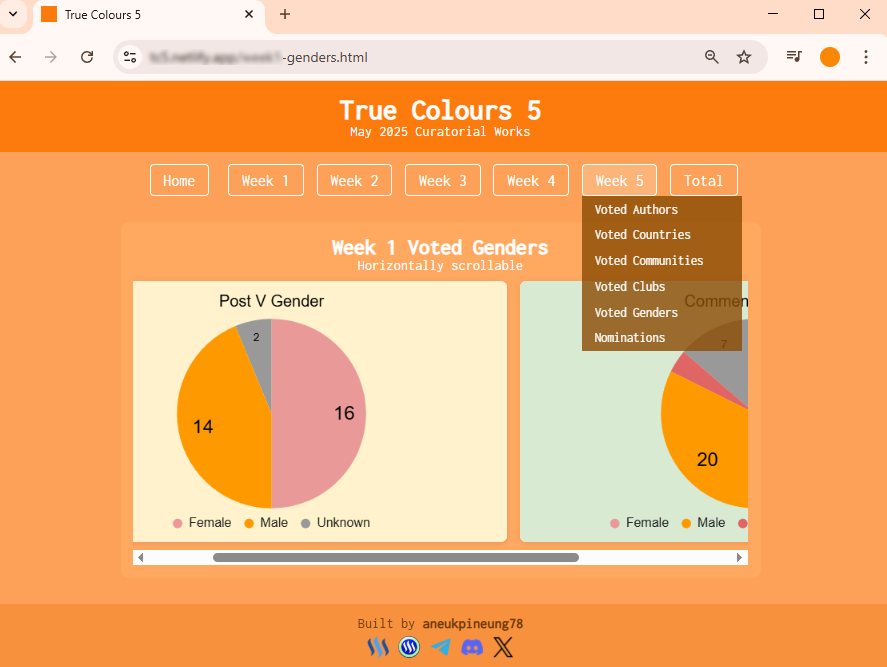
Task: Open the Telegram icon link
Action: click(x=441, y=647)
